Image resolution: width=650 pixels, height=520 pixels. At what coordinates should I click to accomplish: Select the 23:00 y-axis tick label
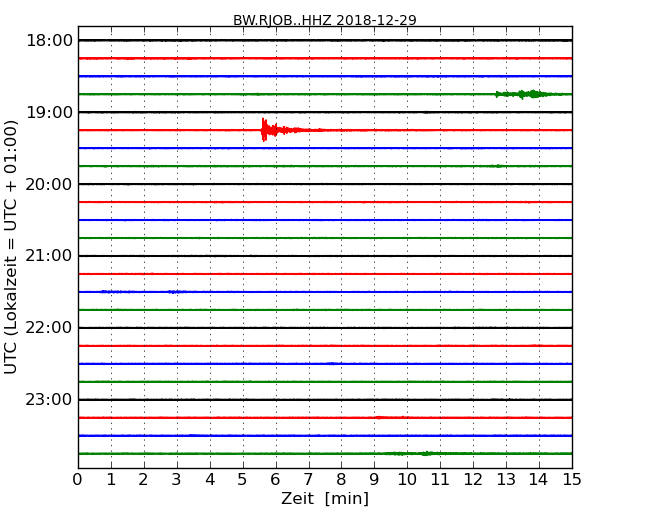click(x=49, y=400)
